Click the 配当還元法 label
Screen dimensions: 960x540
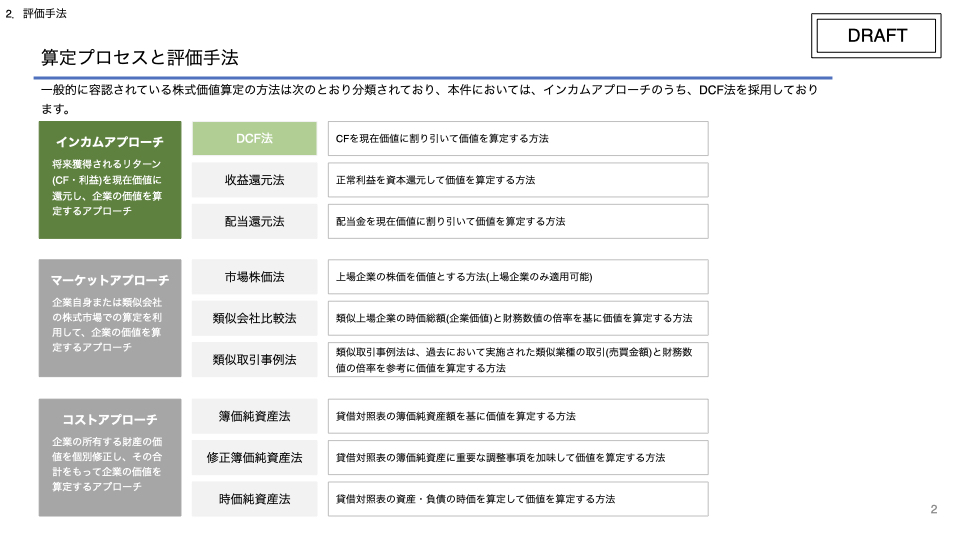[255, 222]
